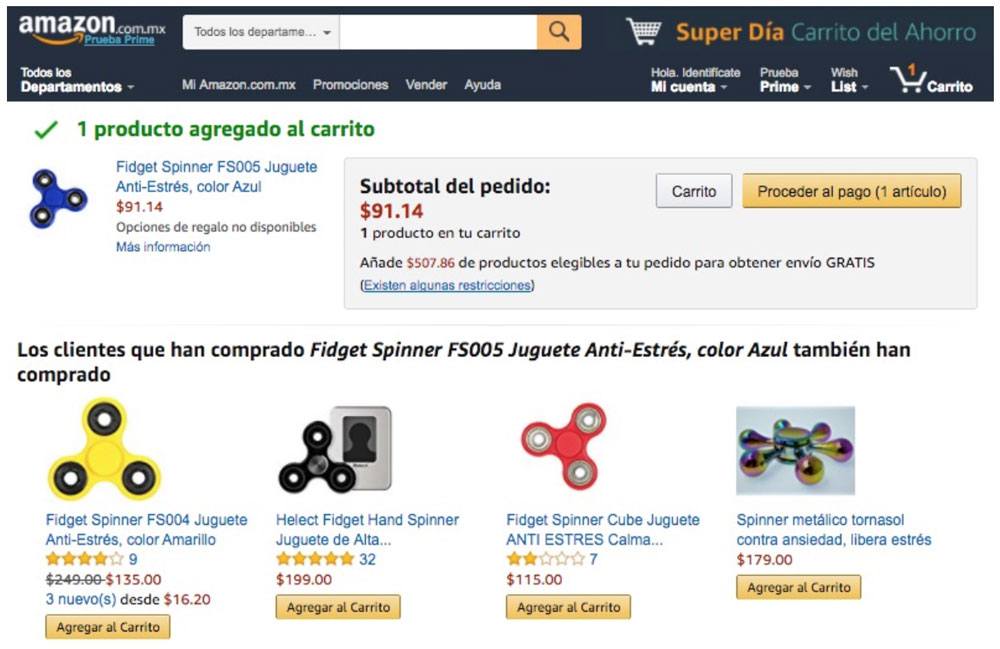This screenshot has width=1000, height=649.
Task: Open the yellow Fidget Spinner FS004 image
Action: coord(103,451)
